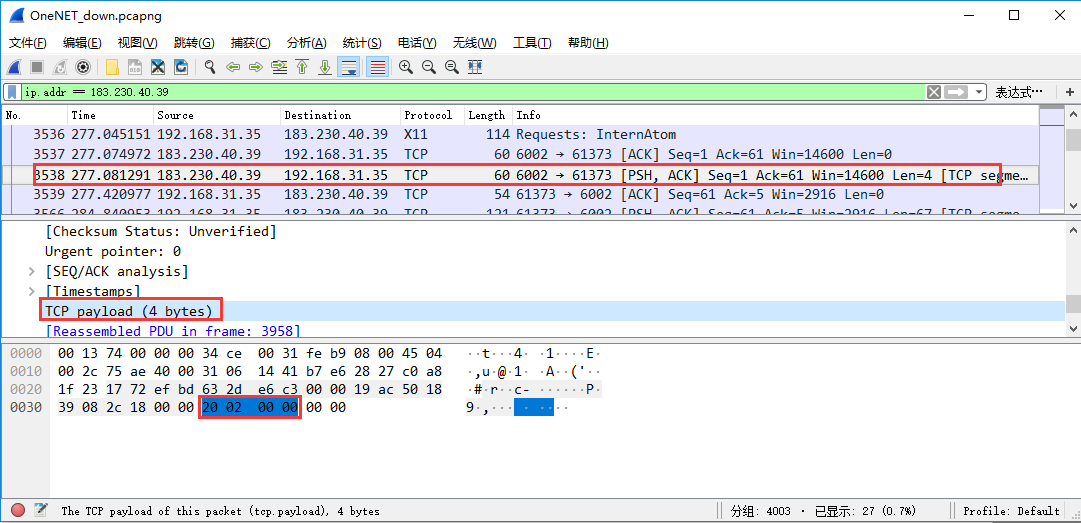Image resolution: width=1081 pixels, height=523 pixels.
Task: Select the Checksum Status: Unverified line
Action: (x=161, y=232)
